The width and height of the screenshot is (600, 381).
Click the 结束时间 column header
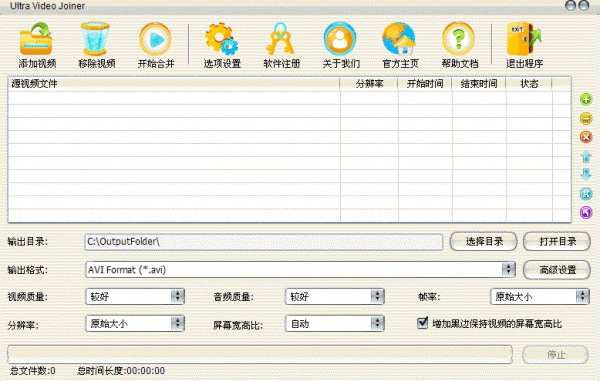[x=479, y=84]
